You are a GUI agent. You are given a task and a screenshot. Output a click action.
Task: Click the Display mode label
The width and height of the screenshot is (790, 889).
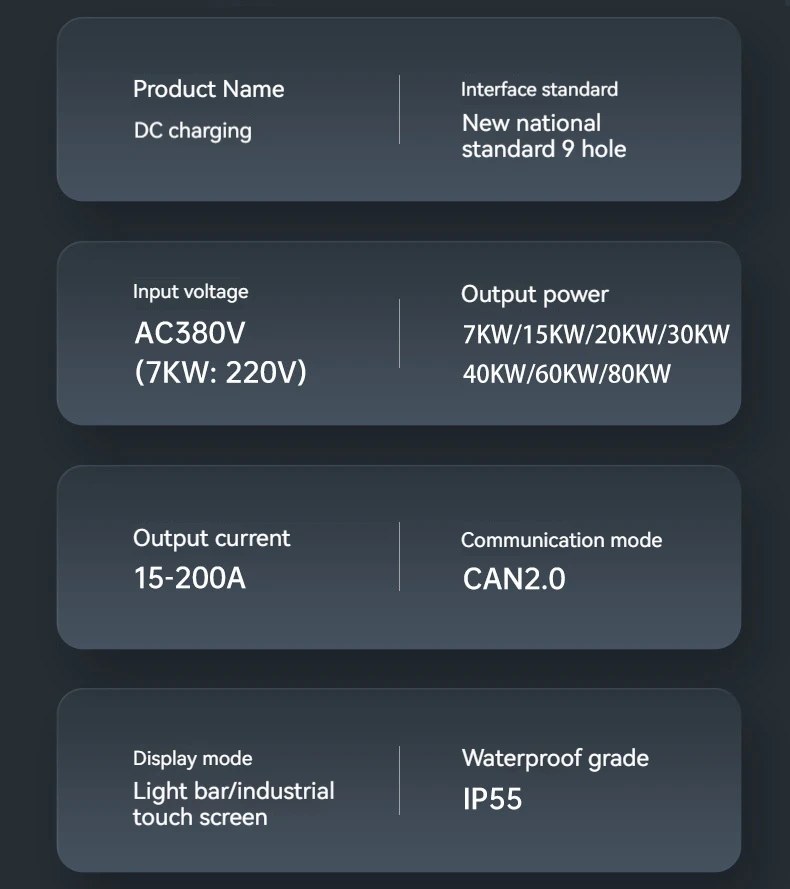point(192,758)
